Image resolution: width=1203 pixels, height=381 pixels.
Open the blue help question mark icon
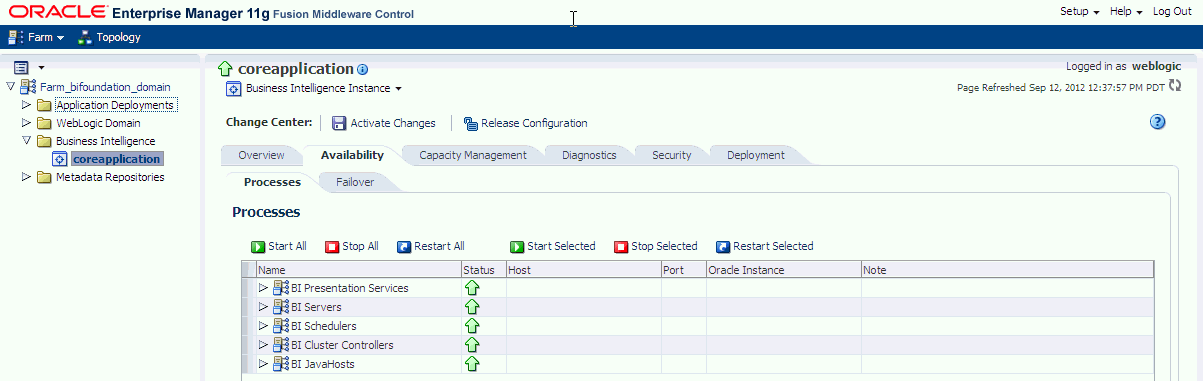(x=1158, y=122)
